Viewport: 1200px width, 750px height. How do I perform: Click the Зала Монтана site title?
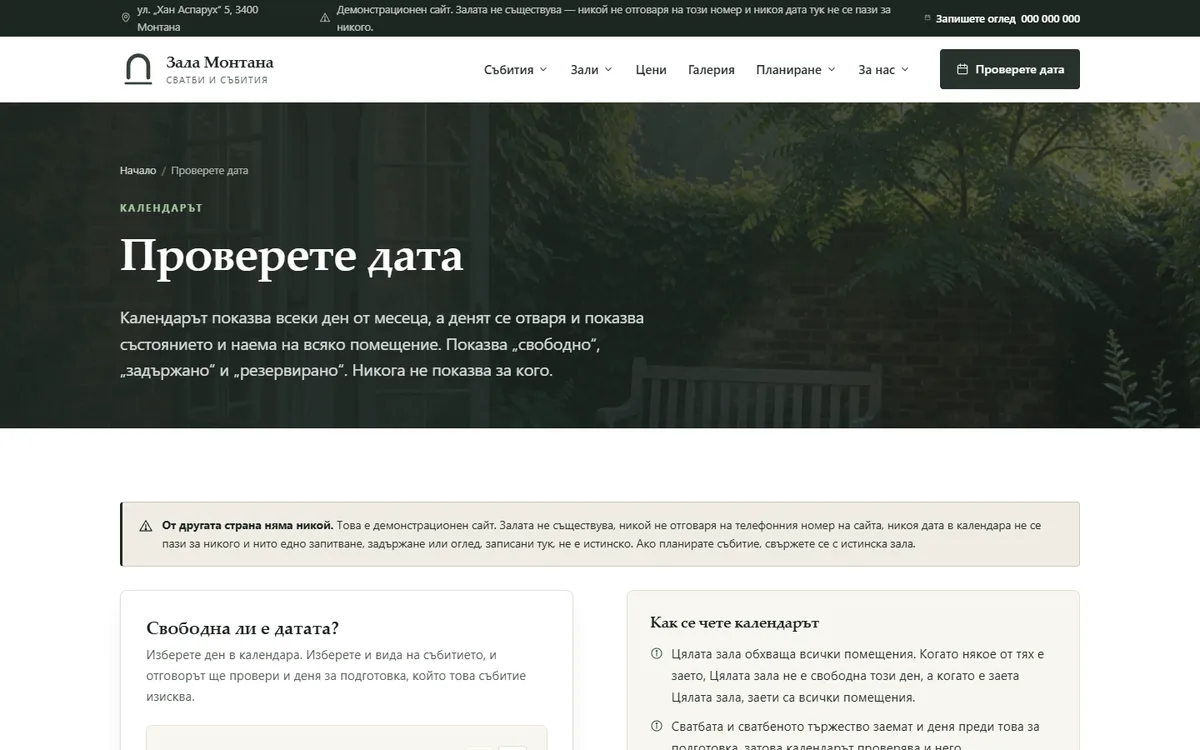[x=220, y=62]
